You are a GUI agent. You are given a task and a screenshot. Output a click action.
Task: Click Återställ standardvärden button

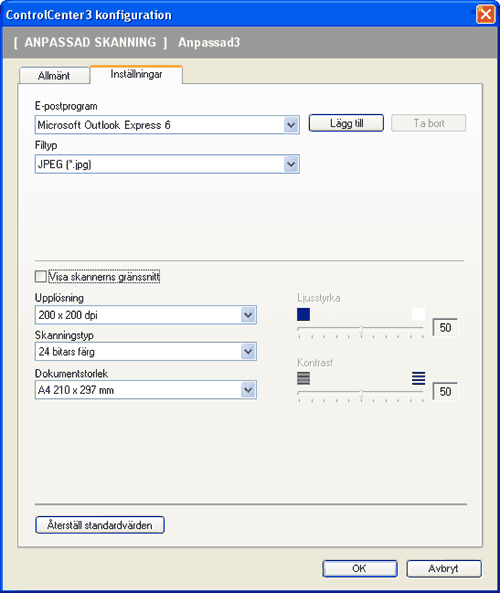click(100, 525)
